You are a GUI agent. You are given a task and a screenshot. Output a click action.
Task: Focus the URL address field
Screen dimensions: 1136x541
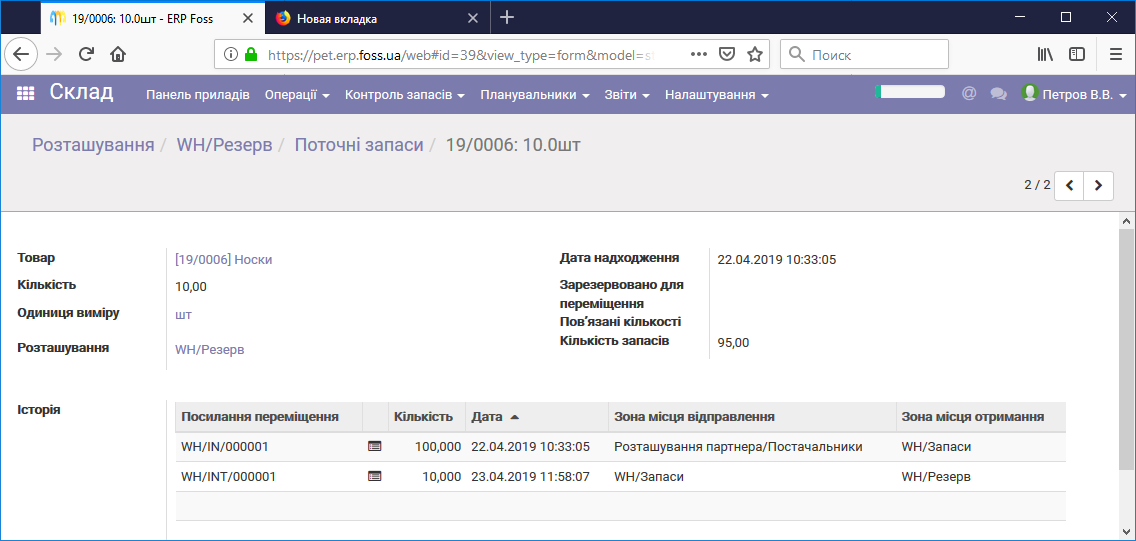(460, 54)
